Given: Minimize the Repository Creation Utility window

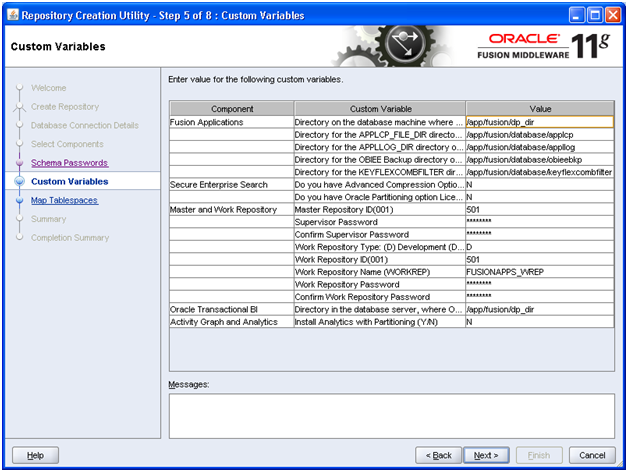Looking at the screenshot, I should [x=577, y=15].
